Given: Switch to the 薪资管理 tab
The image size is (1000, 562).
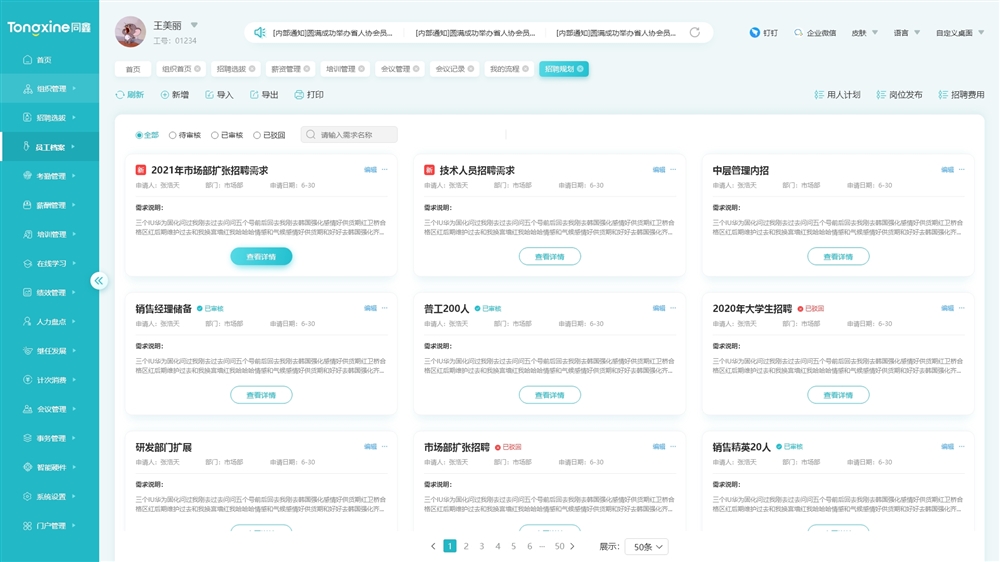Looking at the screenshot, I should click(286, 69).
